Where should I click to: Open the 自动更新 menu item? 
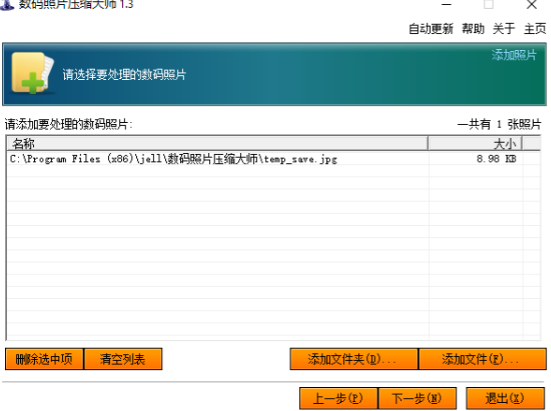tap(431, 29)
